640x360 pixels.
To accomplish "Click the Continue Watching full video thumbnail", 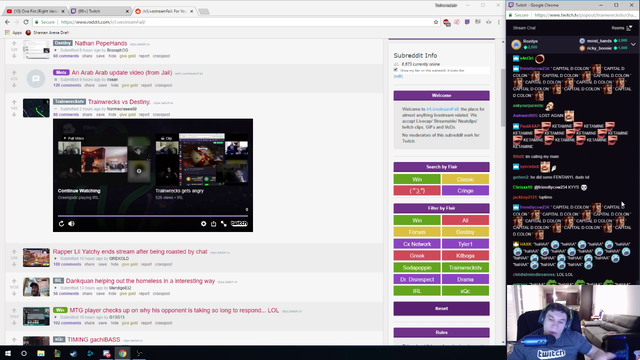I will [x=104, y=160].
